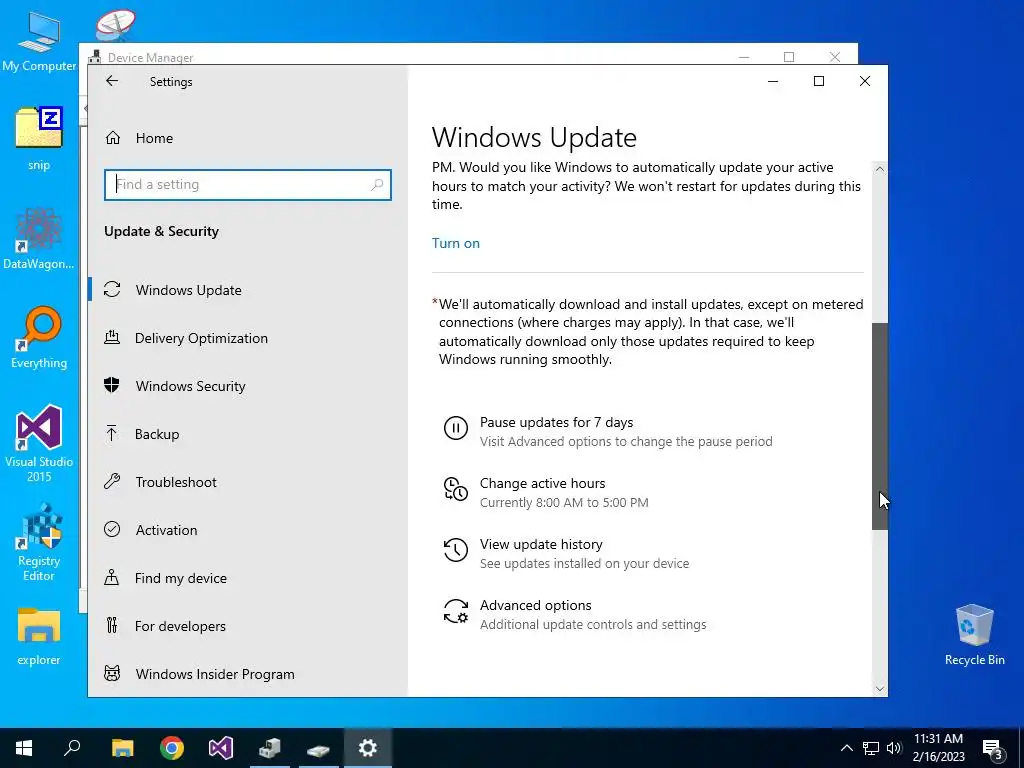Open Delivery Optimization settings

(248, 338)
